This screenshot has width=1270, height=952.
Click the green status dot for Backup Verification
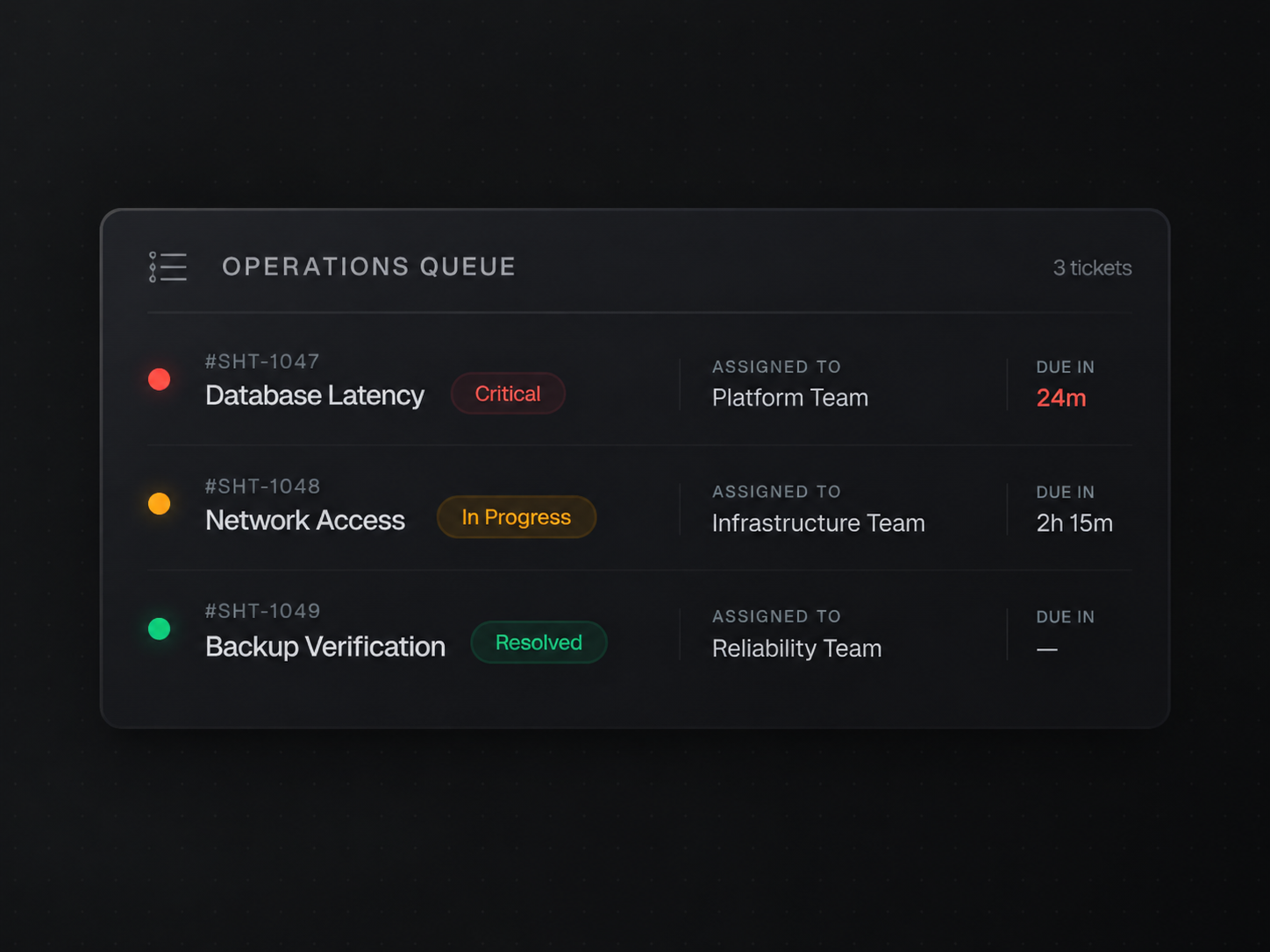[x=159, y=629]
